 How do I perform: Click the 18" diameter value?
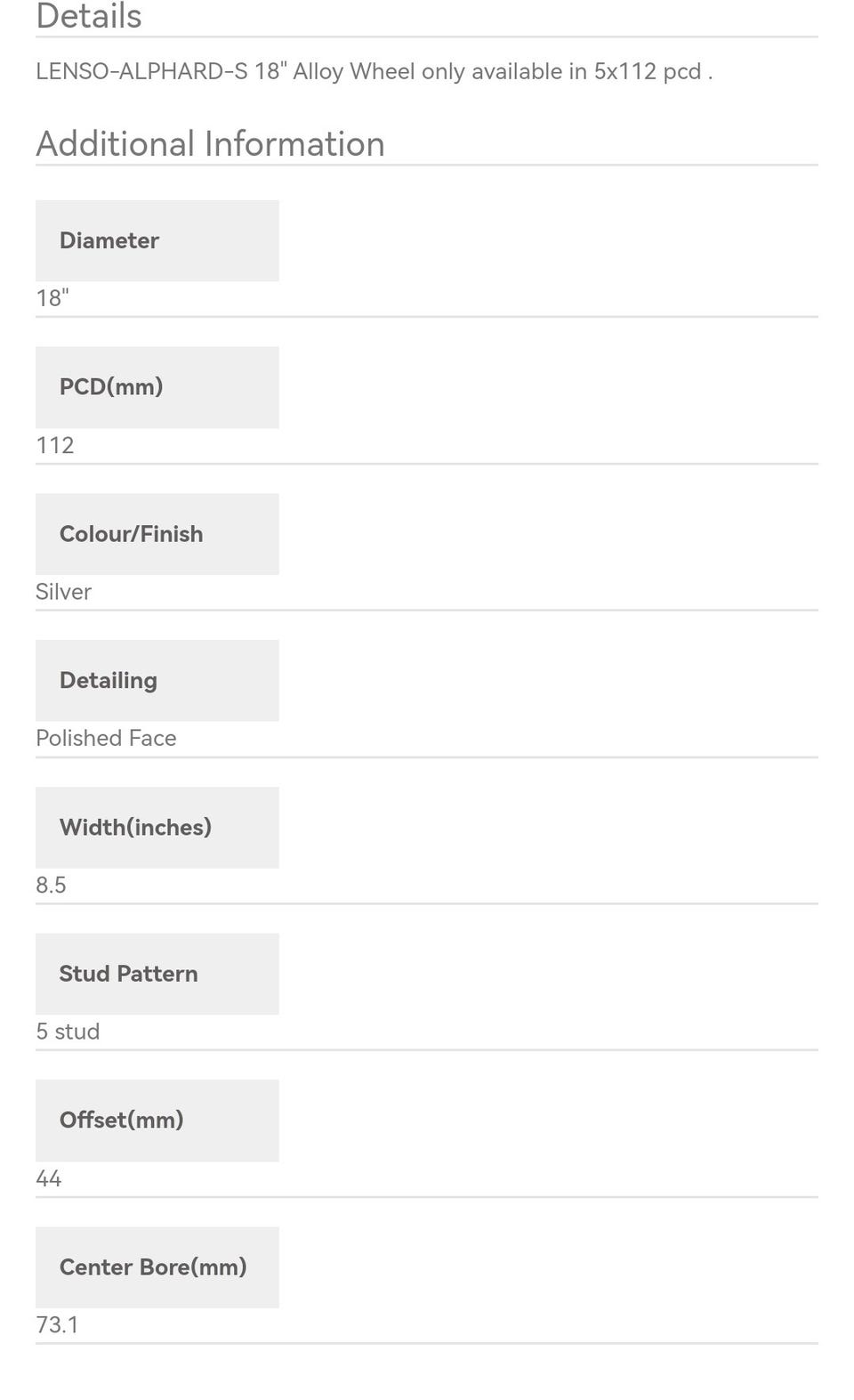(x=52, y=298)
